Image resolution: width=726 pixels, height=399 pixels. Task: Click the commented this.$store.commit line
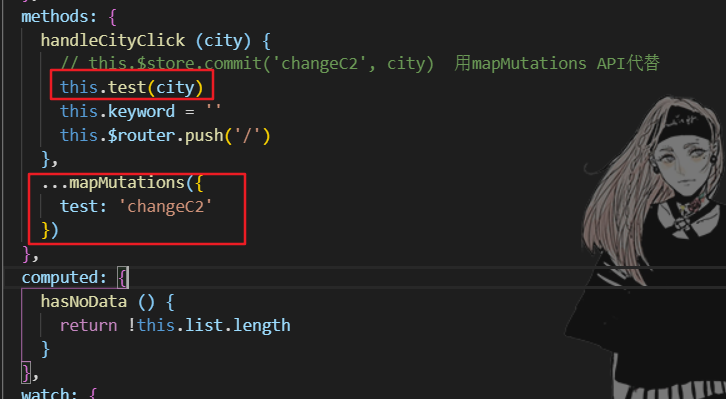pos(247,63)
